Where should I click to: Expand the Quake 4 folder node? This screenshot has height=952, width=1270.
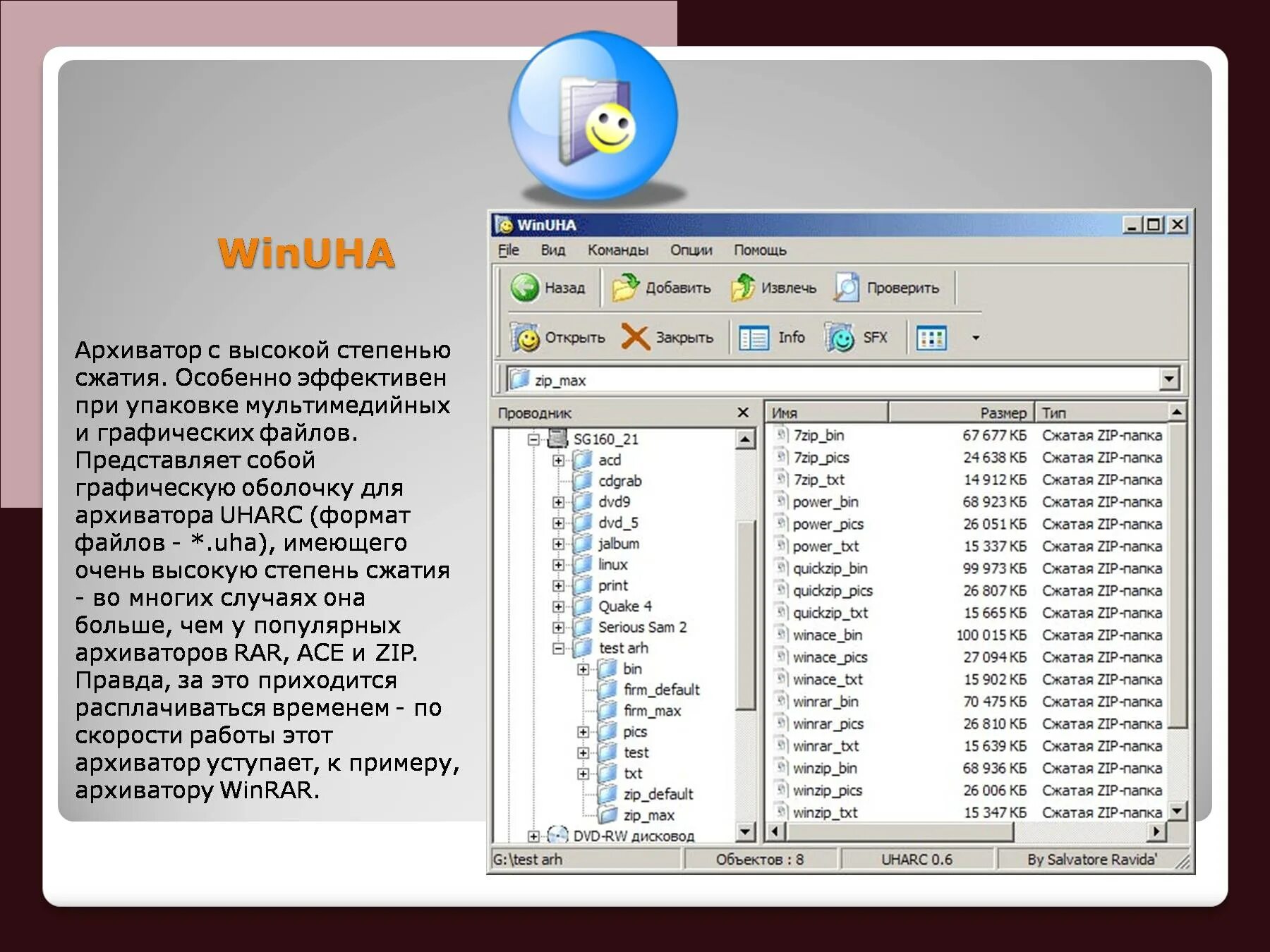[558, 606]
